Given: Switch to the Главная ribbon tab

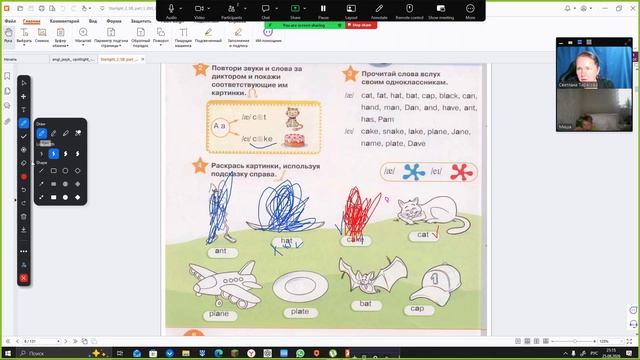Looking at the screenshot, I should tap(31, 21).
